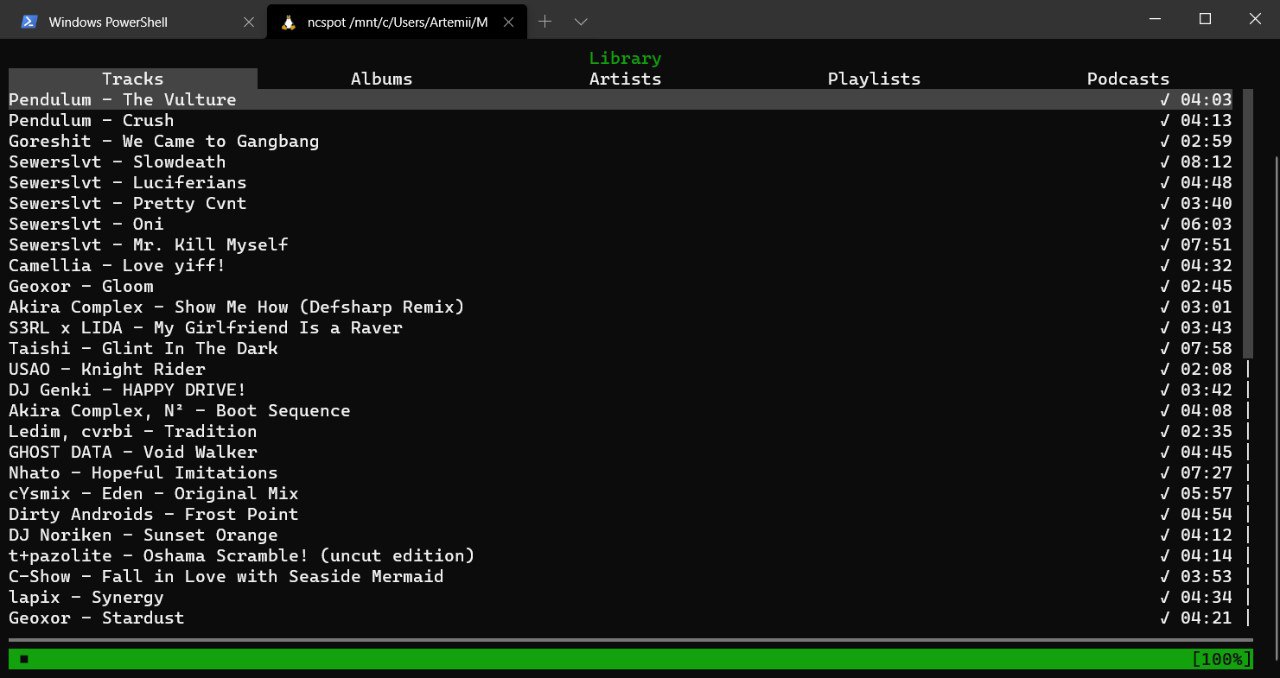
Task: Click the PowerShell icon on first tab
Action: coord(30,22)
